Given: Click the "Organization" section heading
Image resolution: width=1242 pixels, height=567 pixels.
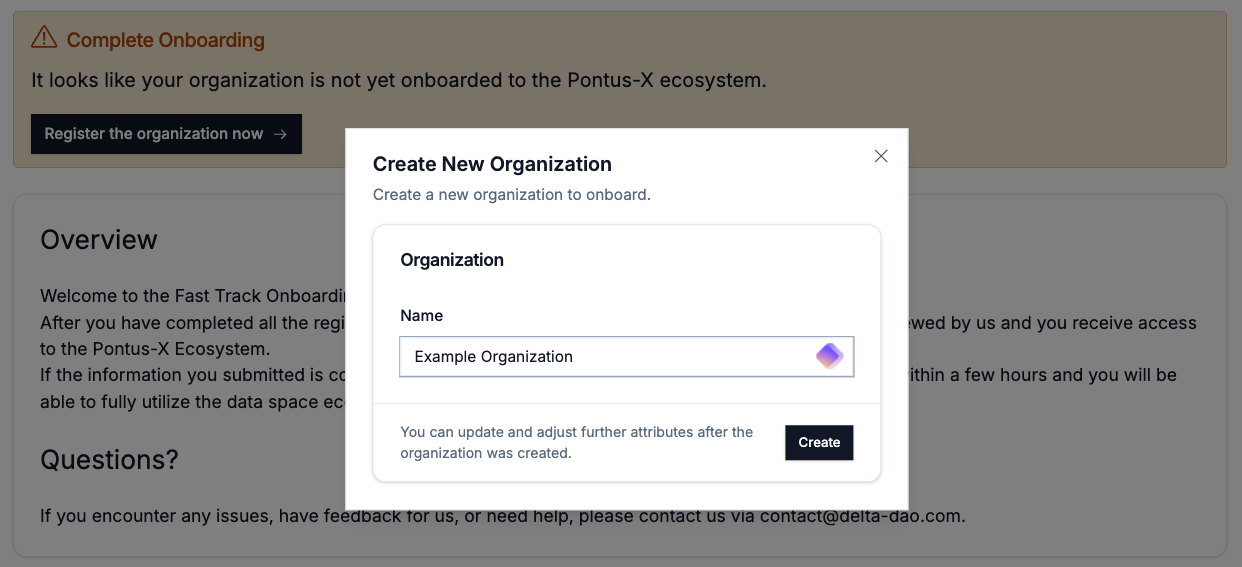Looking at the screenshot, I should [x=452, y=260].
